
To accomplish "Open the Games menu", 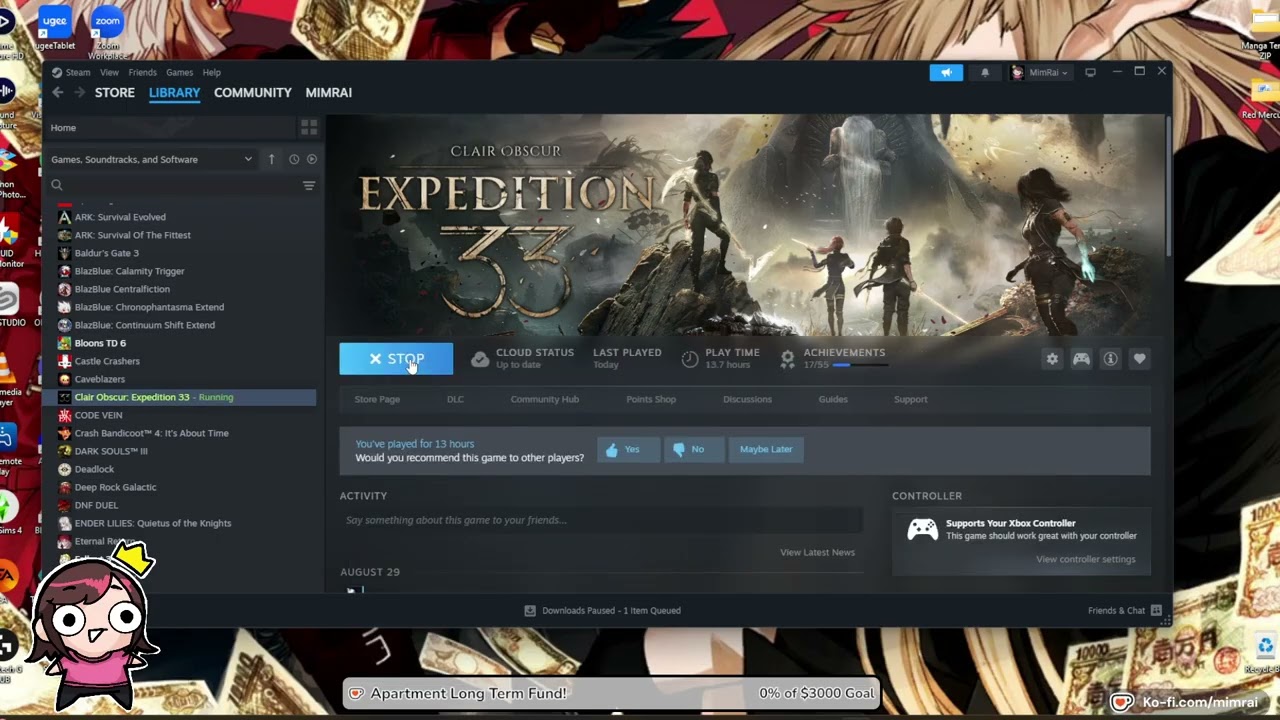I will pyautogui.click(x=179, y=72).
